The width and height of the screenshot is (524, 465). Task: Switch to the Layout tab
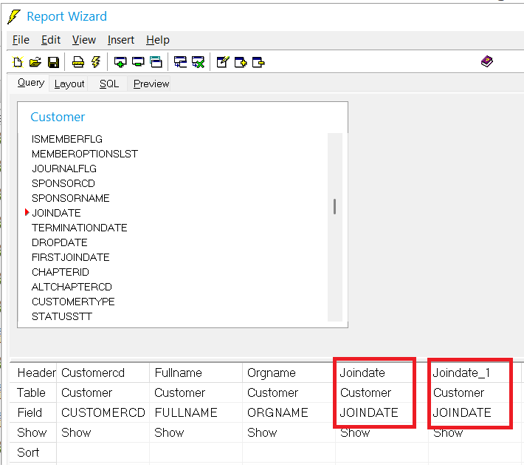pyautogui.click(x=69, y=84)
